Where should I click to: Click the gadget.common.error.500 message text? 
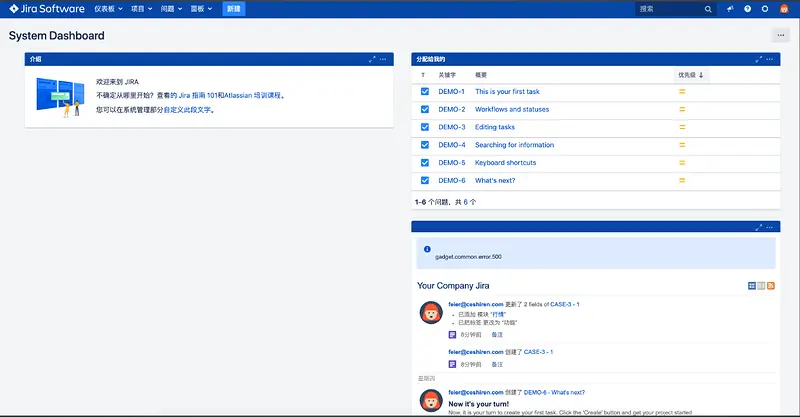468,257
